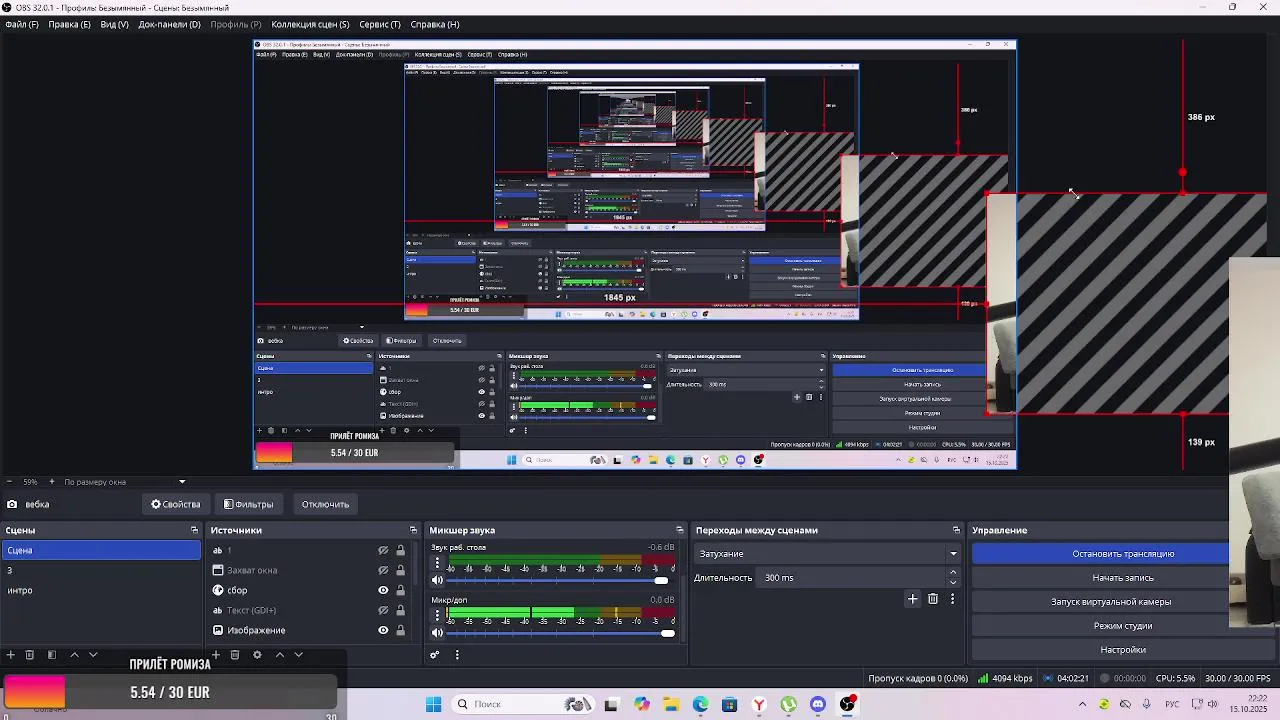This screenshot has width=1280, height=720.
Task: Open Затухание transition dropdown
Action: [827, 553]
